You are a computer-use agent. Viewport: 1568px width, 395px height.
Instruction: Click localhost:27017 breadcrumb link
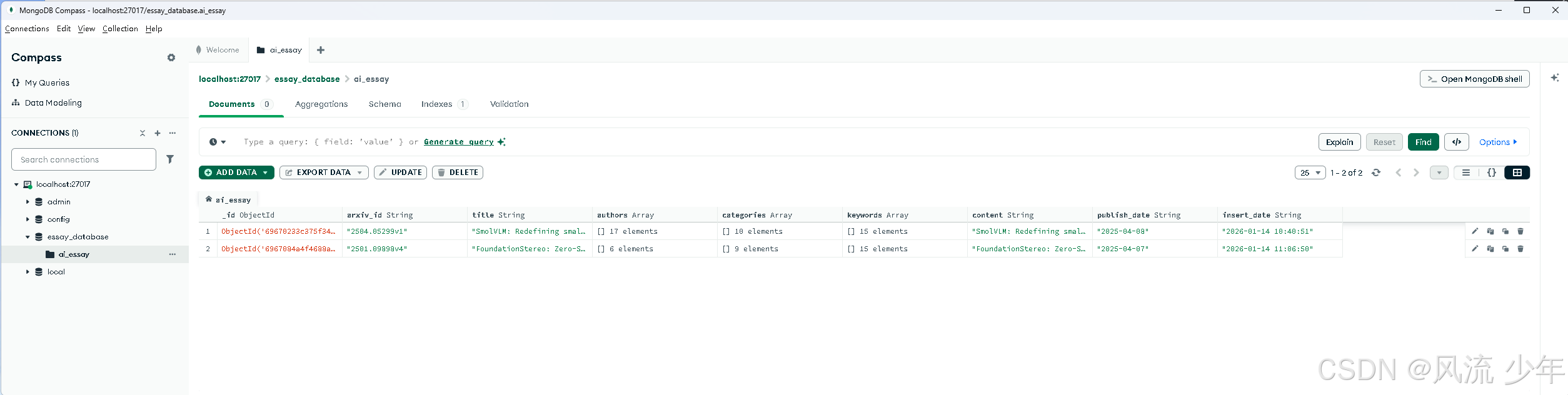(229, 79)
